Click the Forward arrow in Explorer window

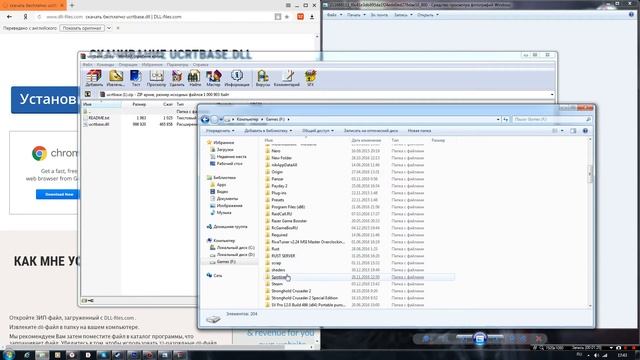pos(214,119)
